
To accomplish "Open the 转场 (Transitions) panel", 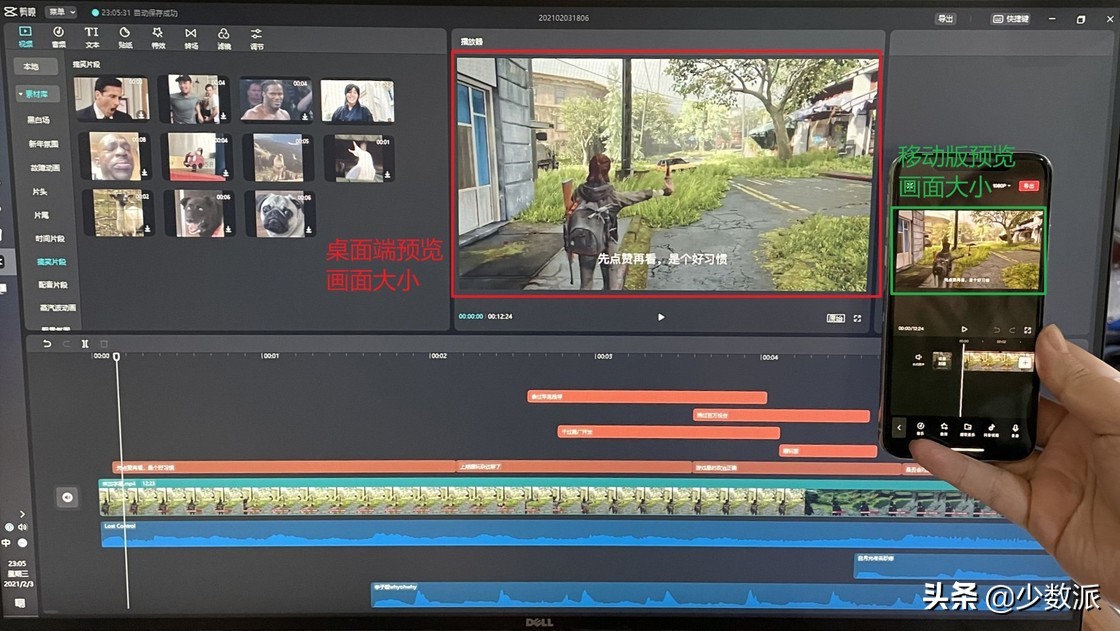I will coord(190,37).
